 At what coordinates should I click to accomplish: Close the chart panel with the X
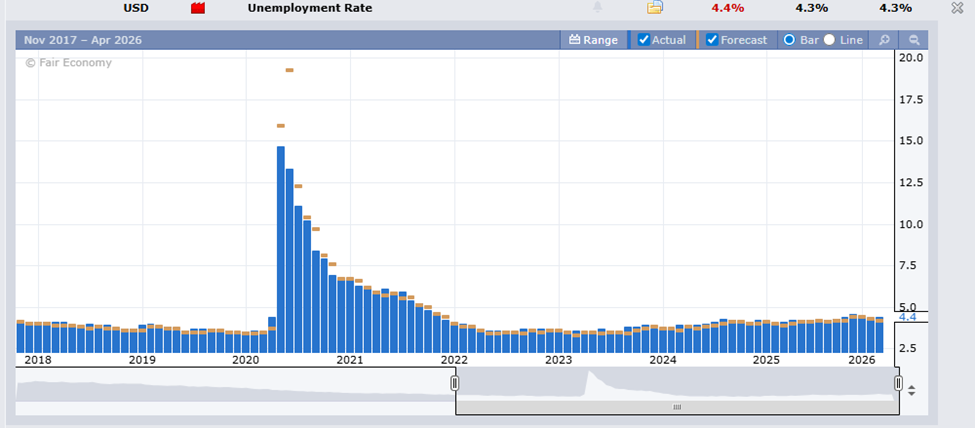pyautogui.click(x=957, y=8)
